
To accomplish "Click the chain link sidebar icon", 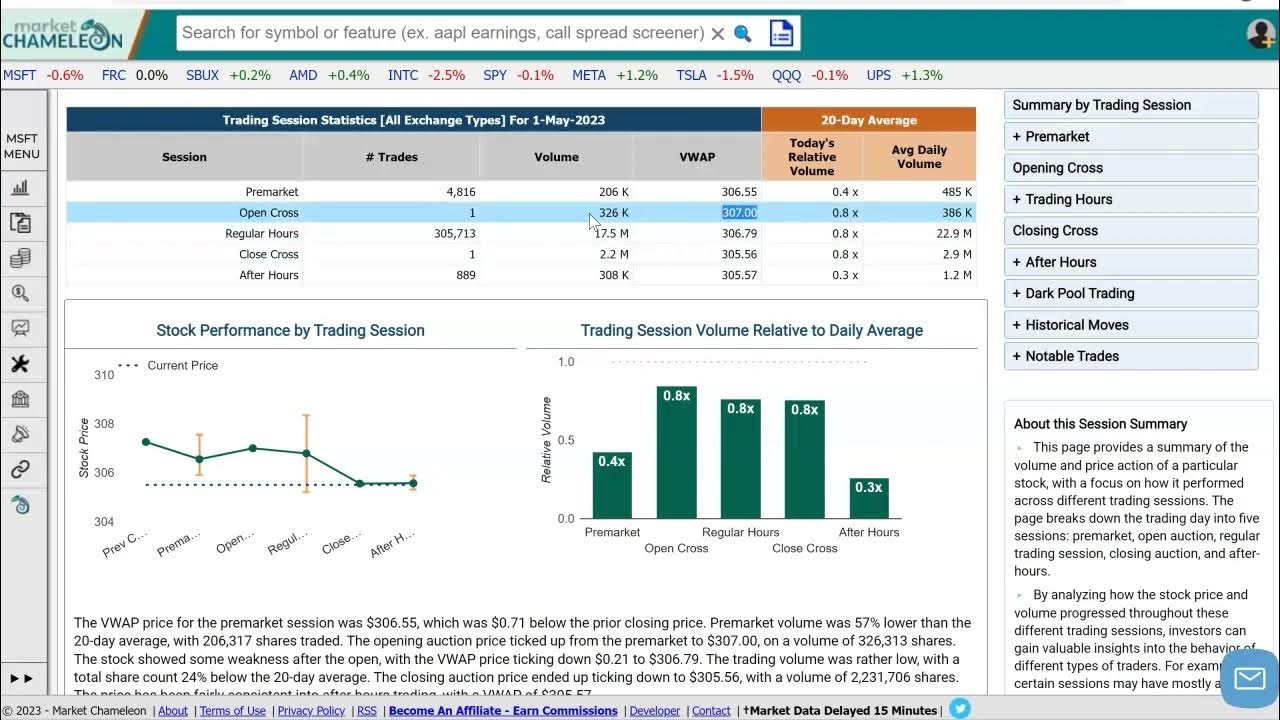I will 20,469.
